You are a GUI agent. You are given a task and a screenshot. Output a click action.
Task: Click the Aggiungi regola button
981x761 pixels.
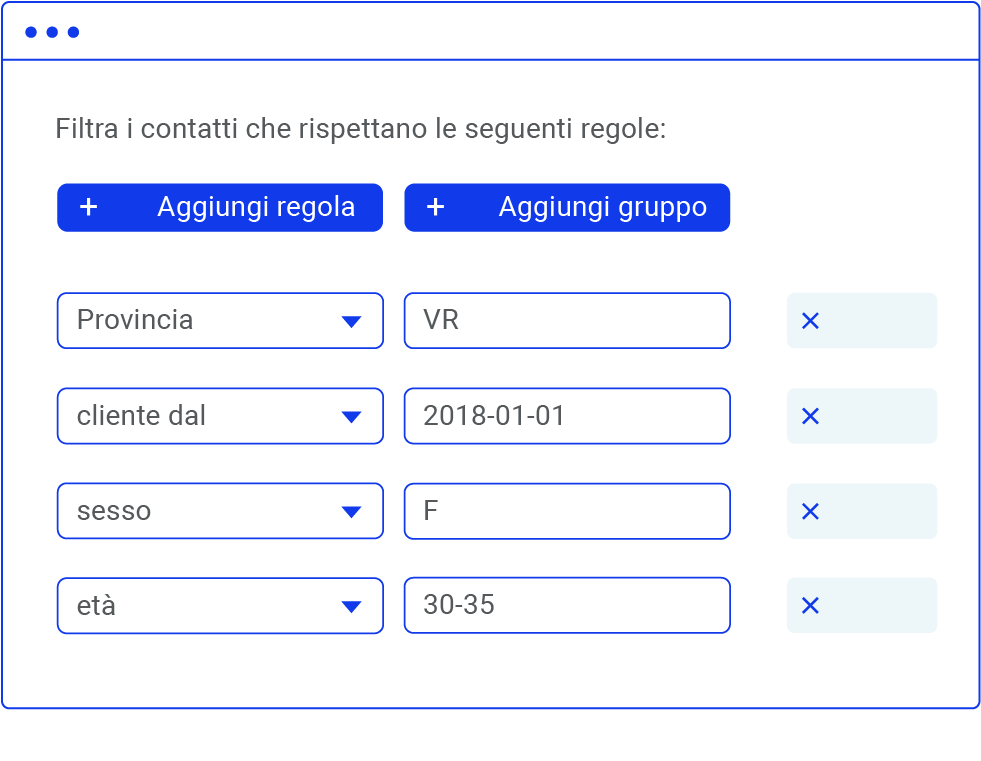(x=220, y=207)
